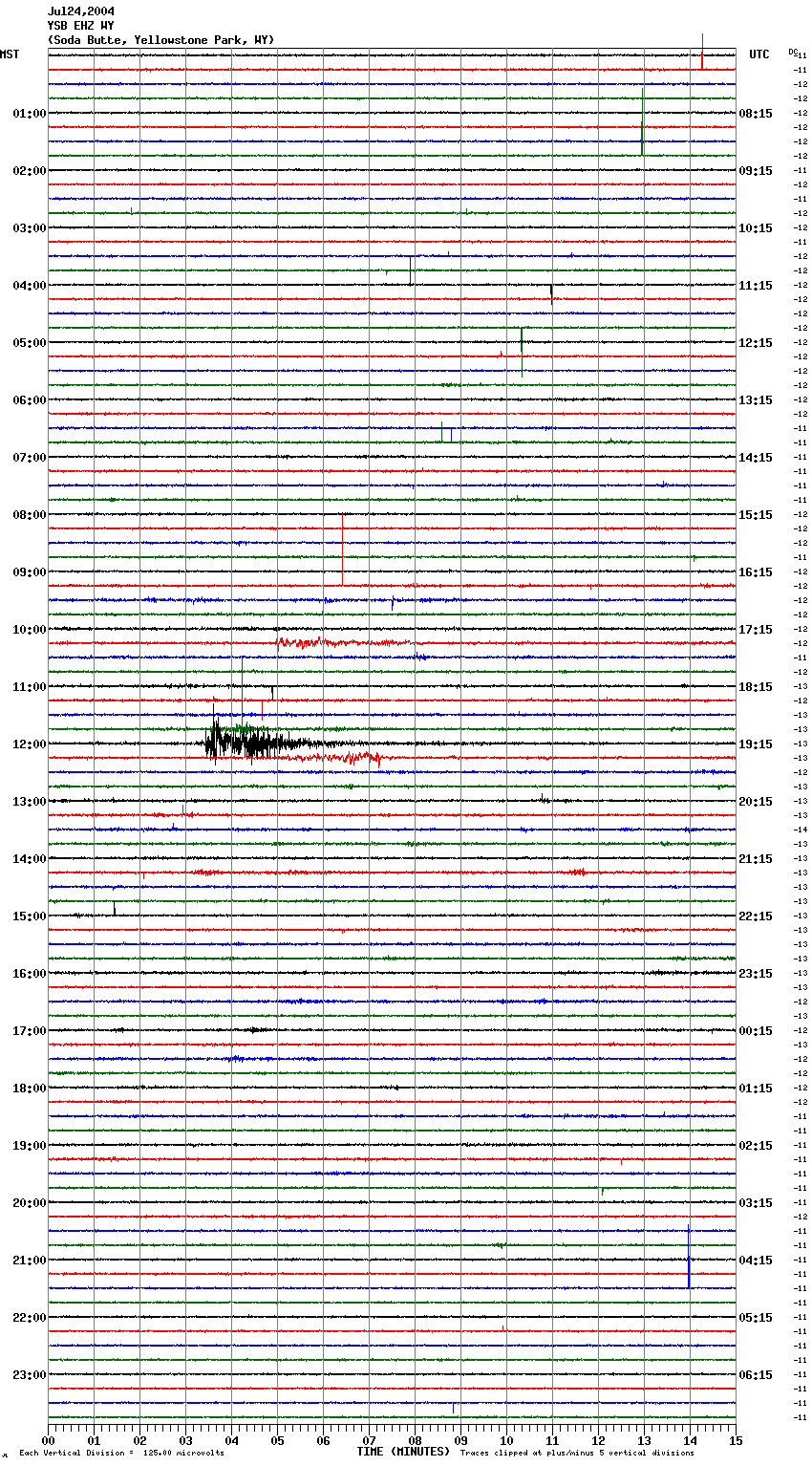Select the 05:00 MST time label
This screenshot has width=812, height=1466.
point(30,343)
